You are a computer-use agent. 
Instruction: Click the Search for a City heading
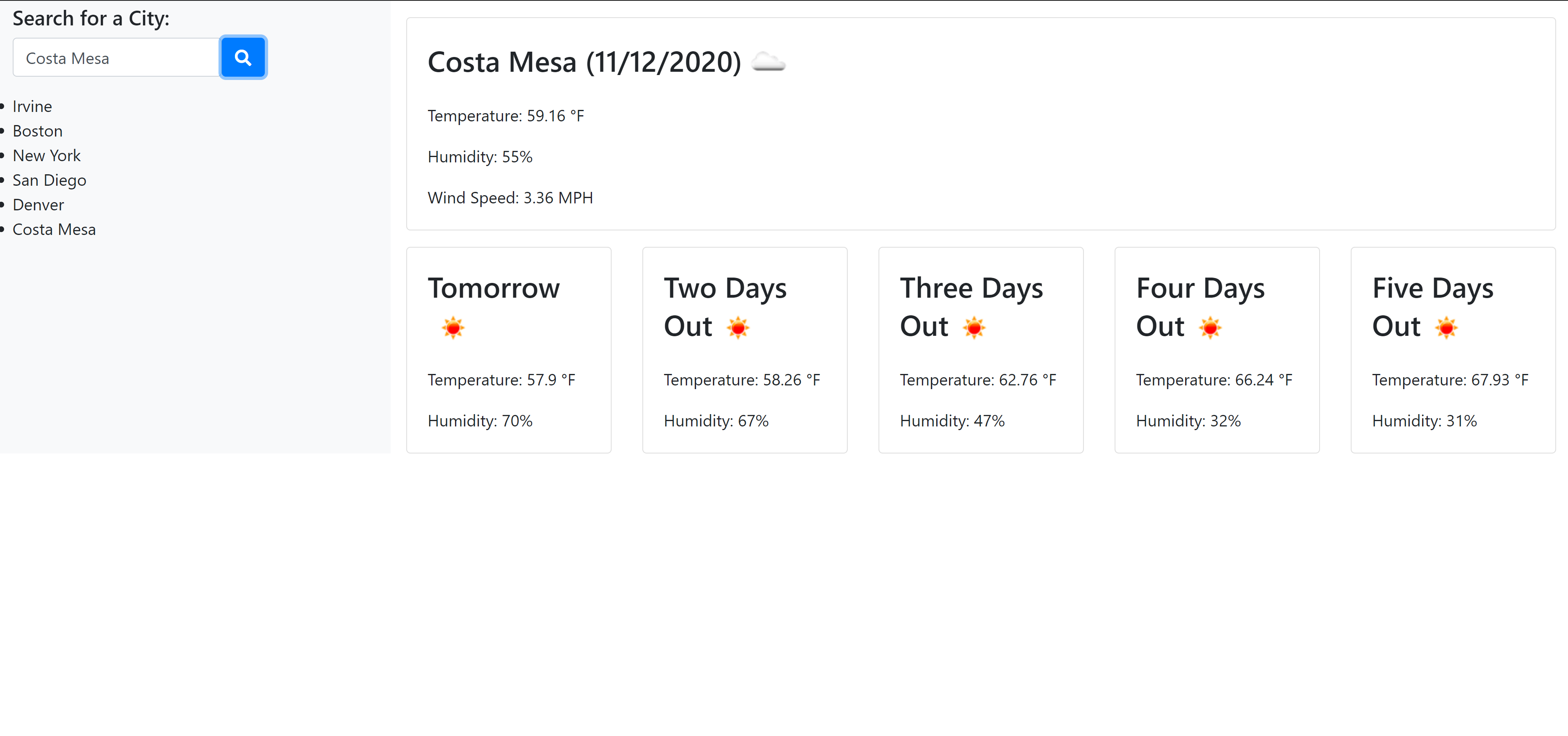(91, 18)
